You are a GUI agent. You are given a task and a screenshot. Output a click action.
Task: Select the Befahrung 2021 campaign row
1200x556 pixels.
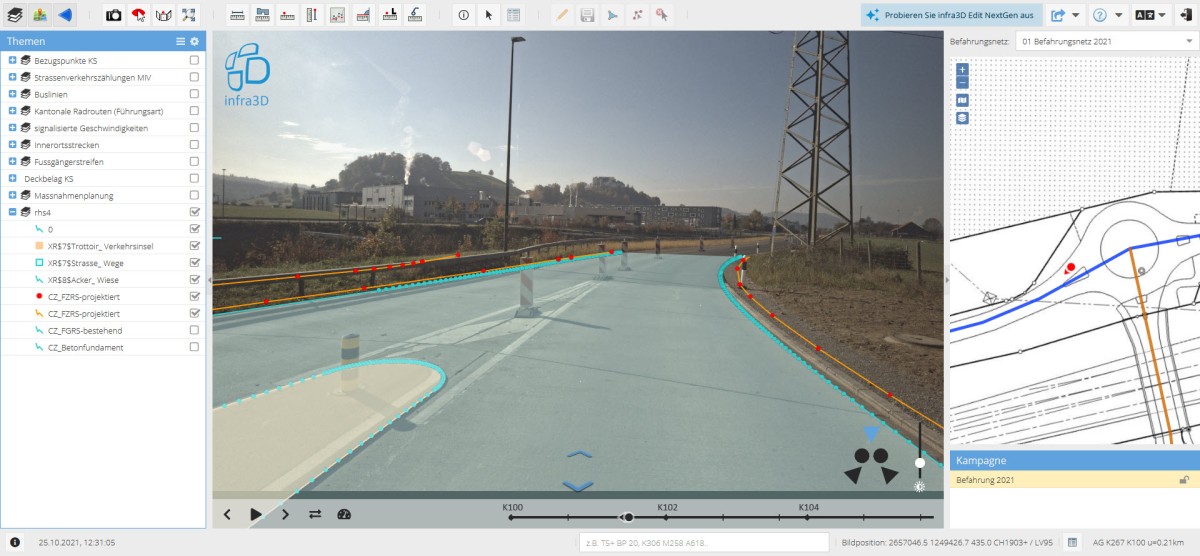click(1074, 480)
